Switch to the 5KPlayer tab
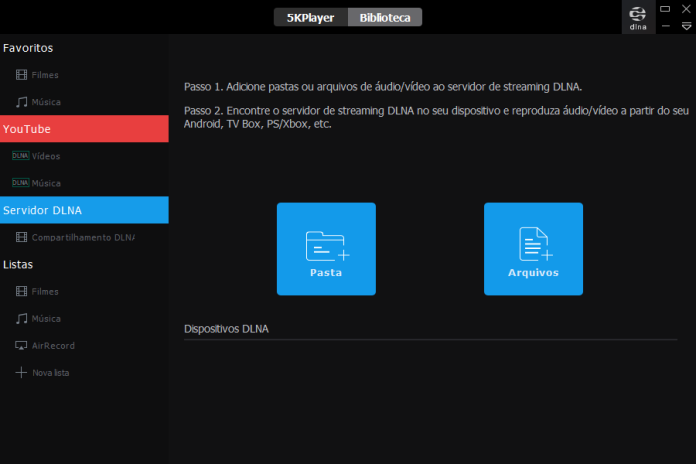Image resolution: width=696 pixels, height=464 pixels. click(311, 18)
